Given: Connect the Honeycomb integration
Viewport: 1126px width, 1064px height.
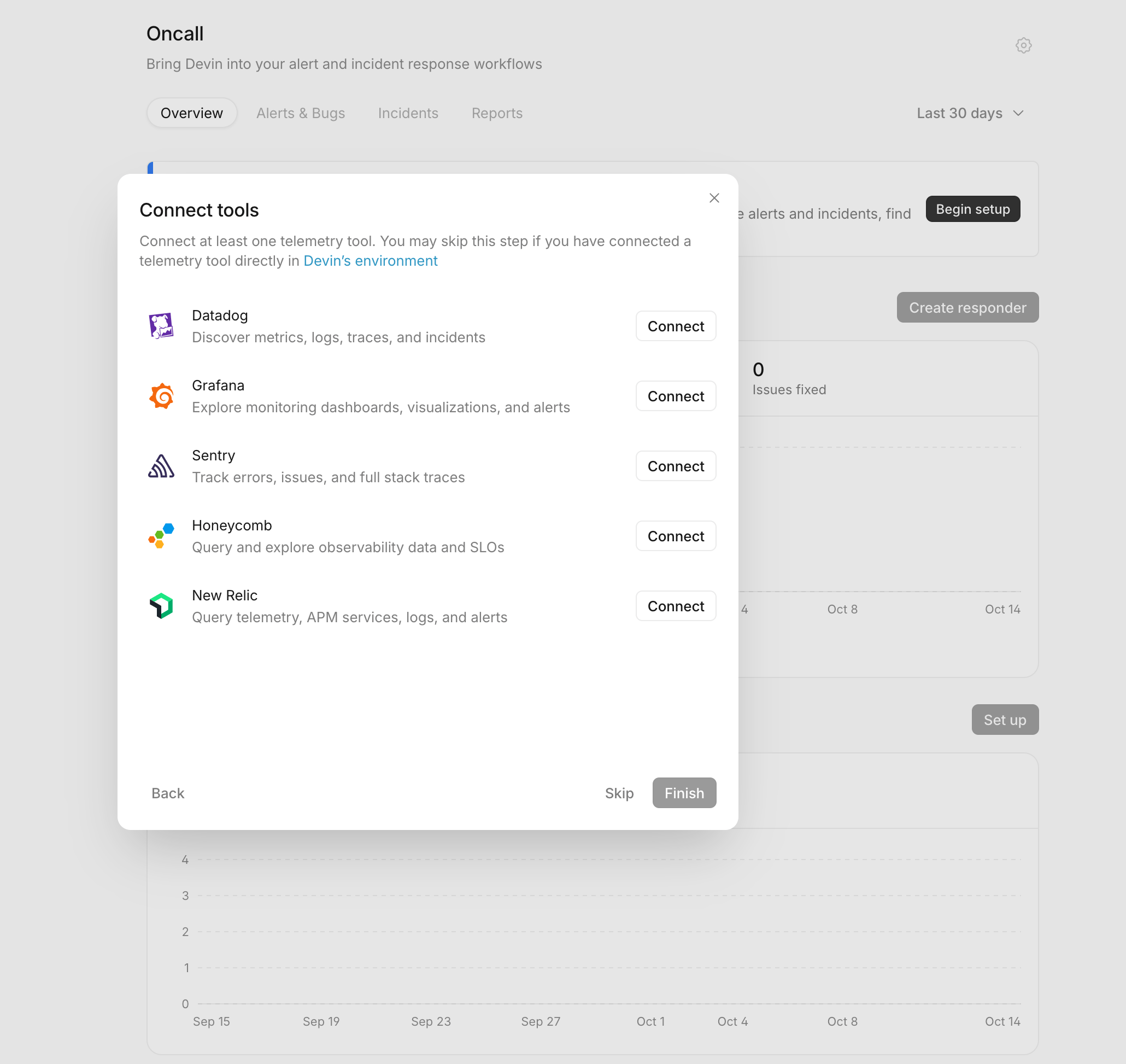Looking at the screenshot, I should [676, 536].
